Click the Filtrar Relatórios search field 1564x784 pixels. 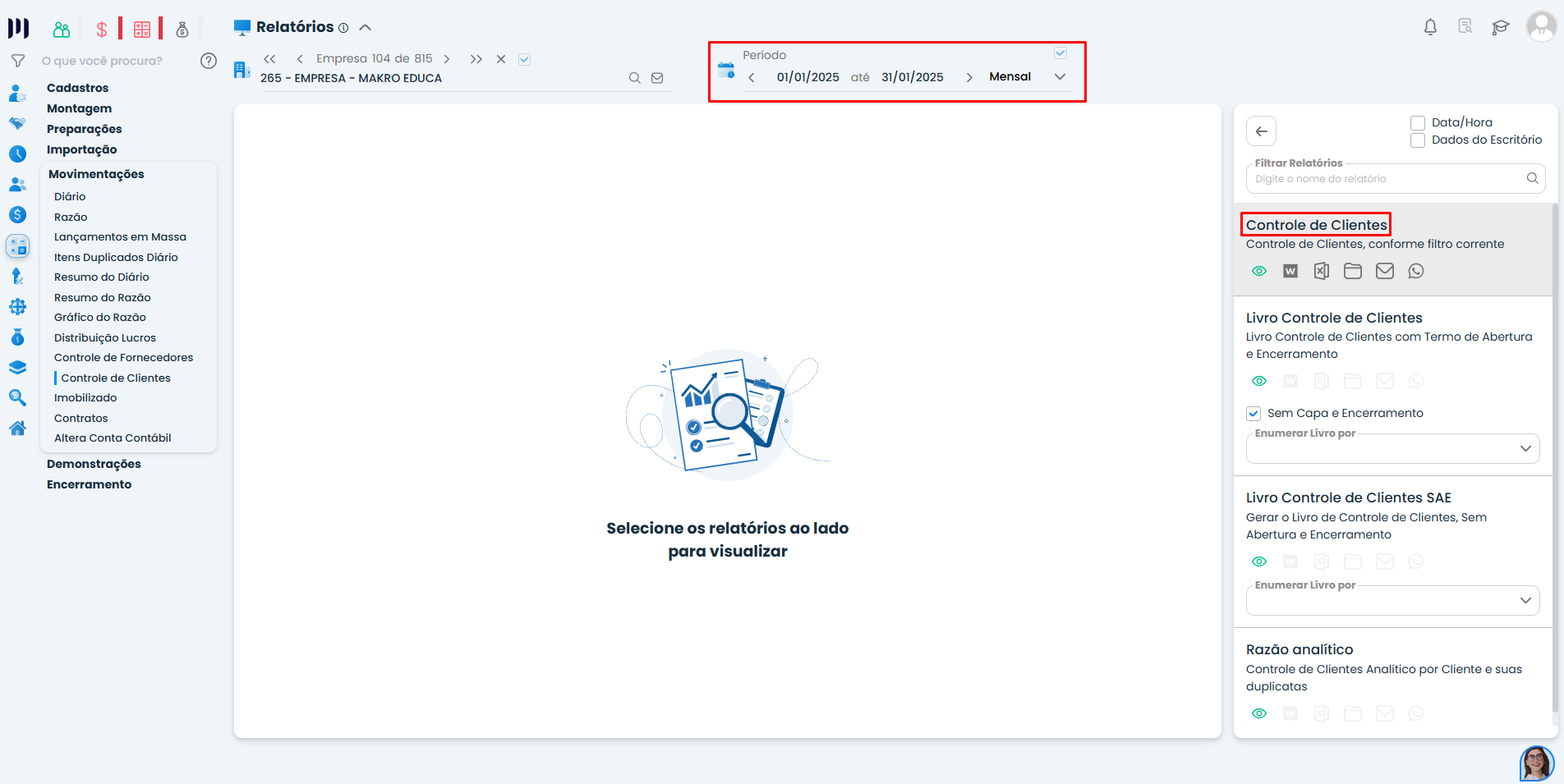(1395, 179)
